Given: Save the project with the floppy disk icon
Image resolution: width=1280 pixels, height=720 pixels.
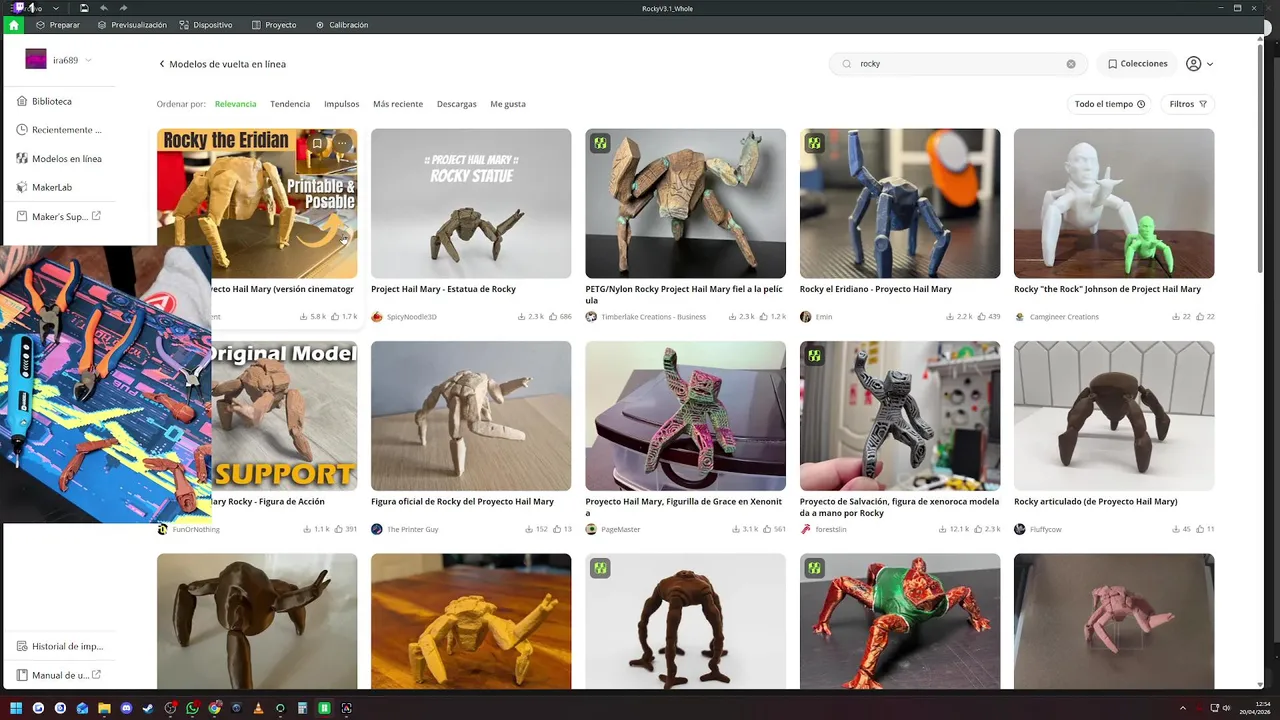Looking at the screenshot, I should pyautogui.click(x=84, y=8).
